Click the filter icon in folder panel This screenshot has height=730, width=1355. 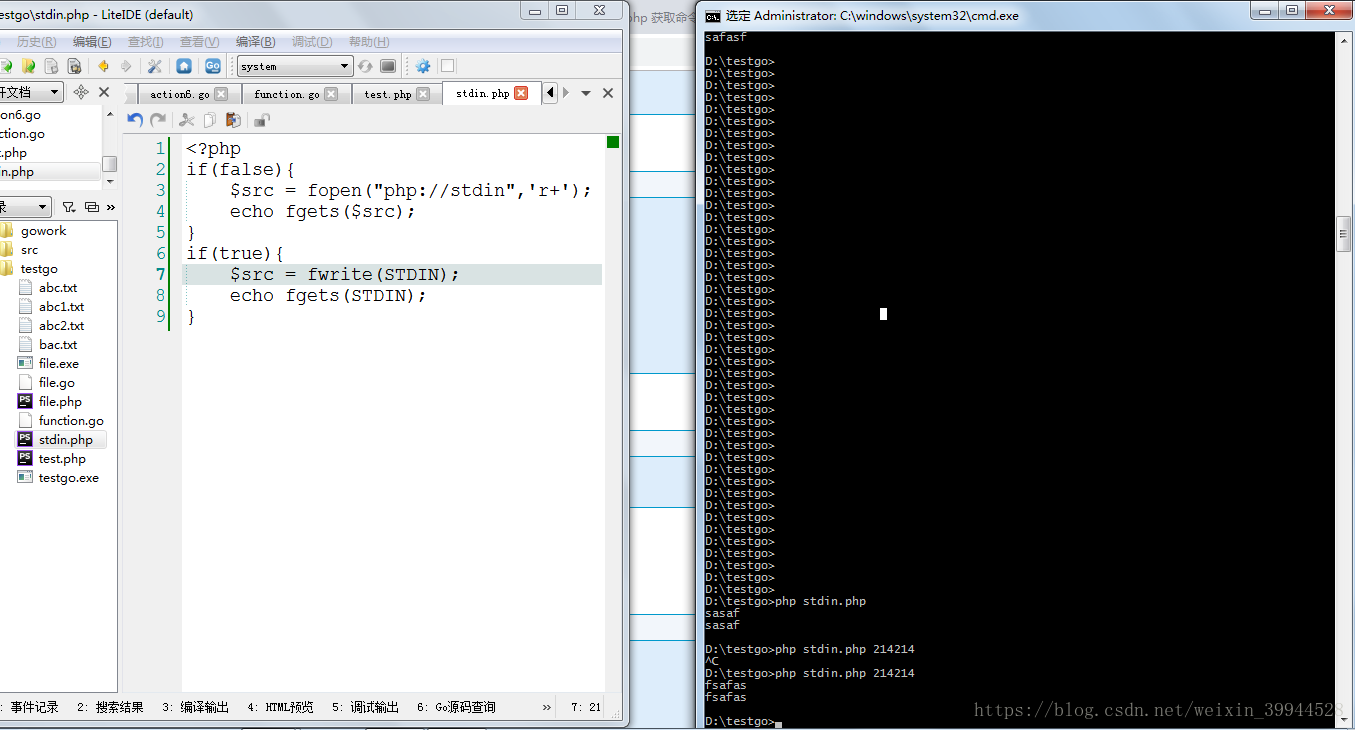click(69, 207)
